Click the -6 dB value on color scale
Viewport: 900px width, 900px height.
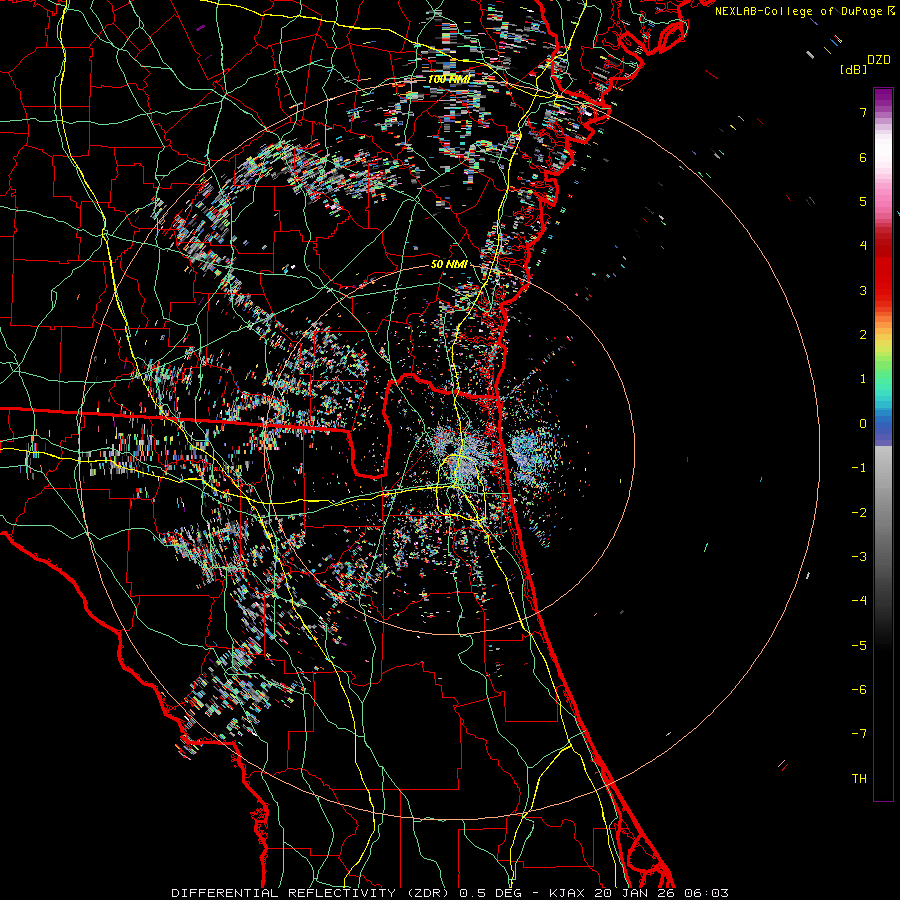point(859,690)
